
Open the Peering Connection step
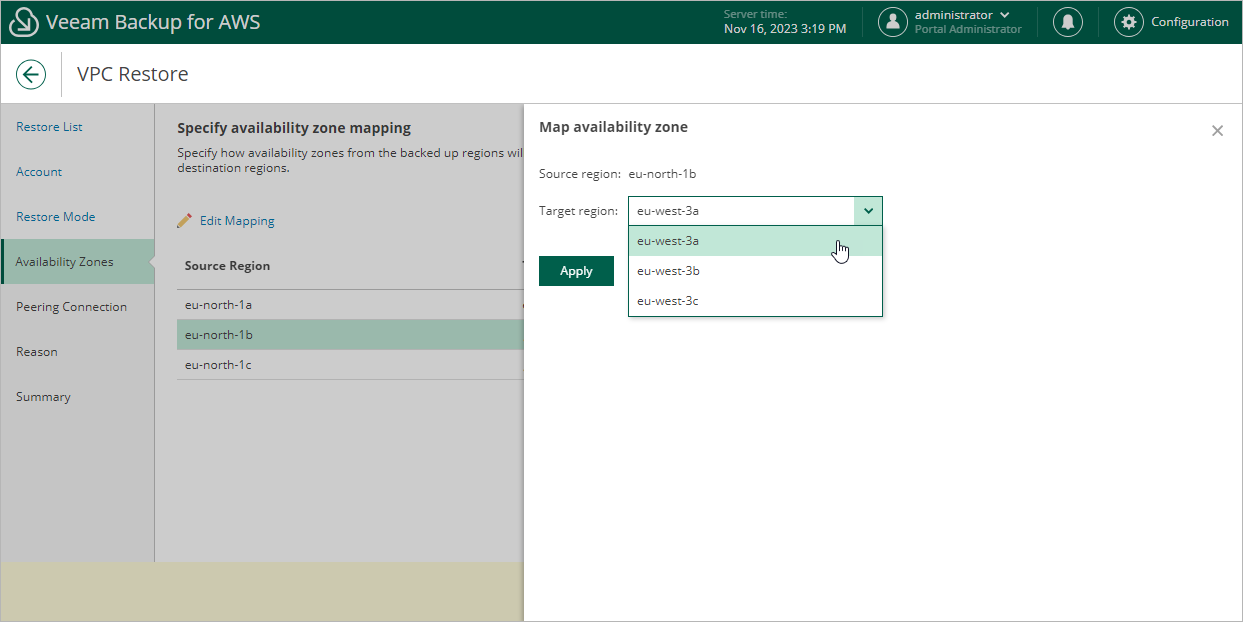click(71, 307)
